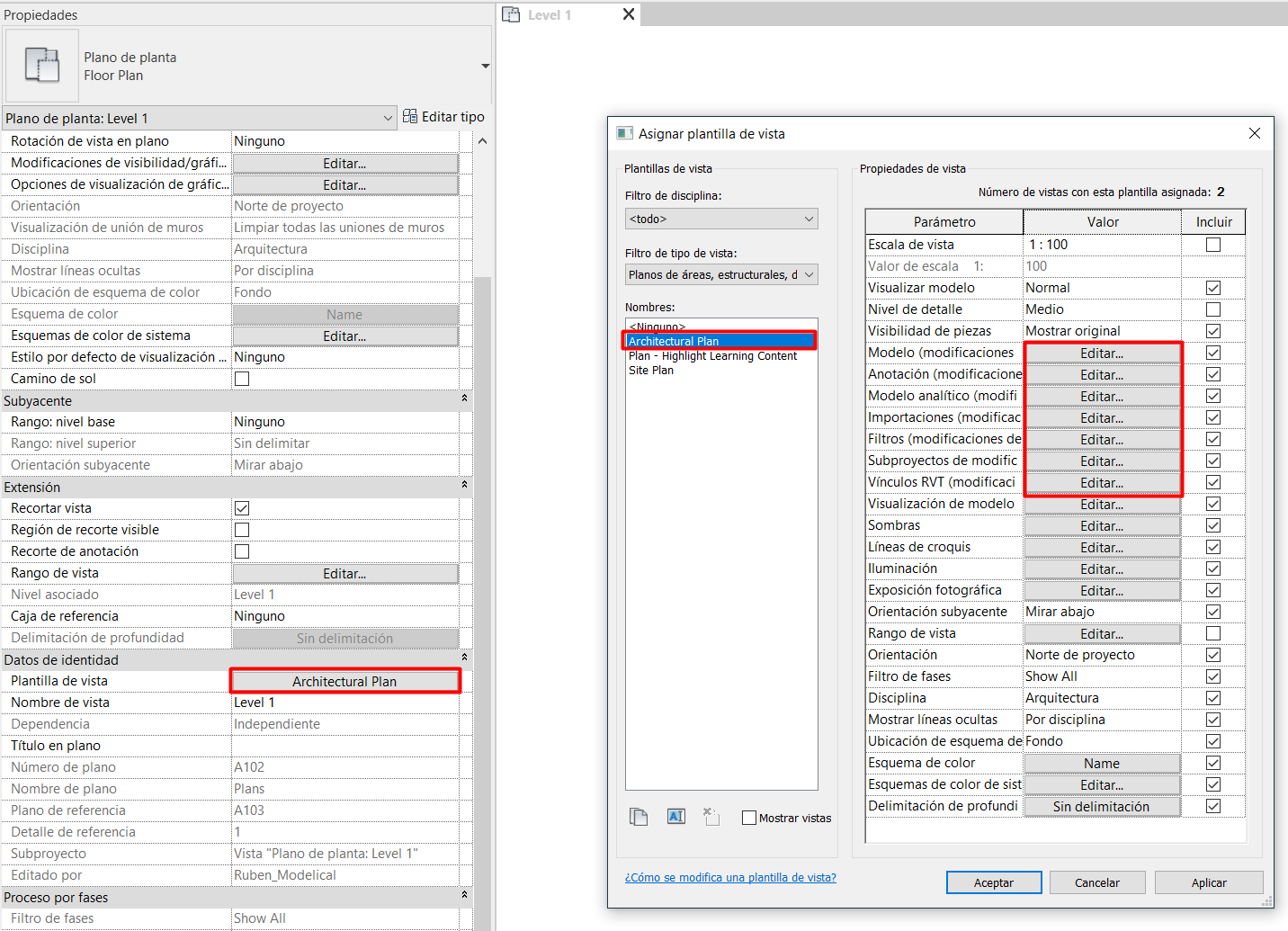Uncheck the Recortar vista checkbox
This screenshot has height=931, width=1288.
click(242, 508)
